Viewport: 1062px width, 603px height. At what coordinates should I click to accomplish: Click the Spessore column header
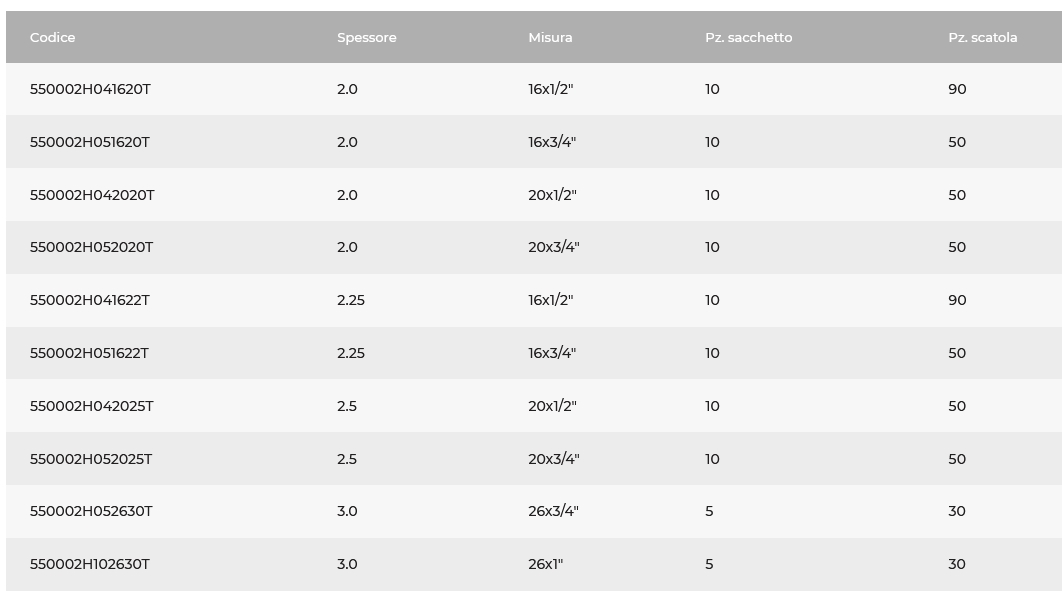[x=366, y=37]
